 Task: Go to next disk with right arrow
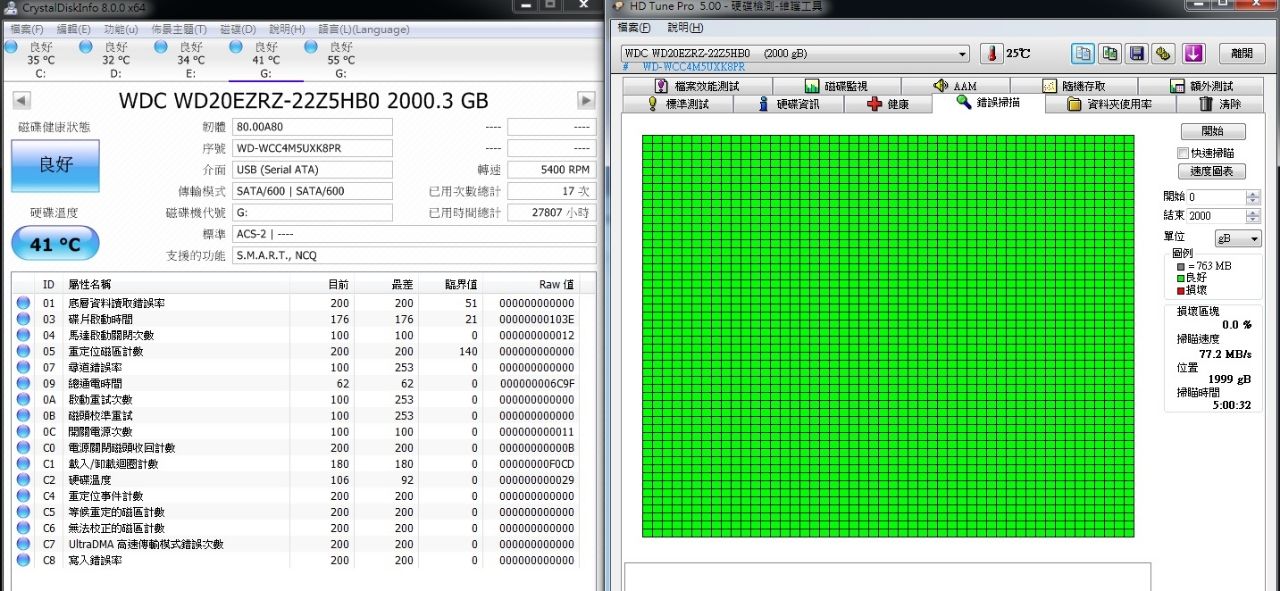[x=587, y=100]
